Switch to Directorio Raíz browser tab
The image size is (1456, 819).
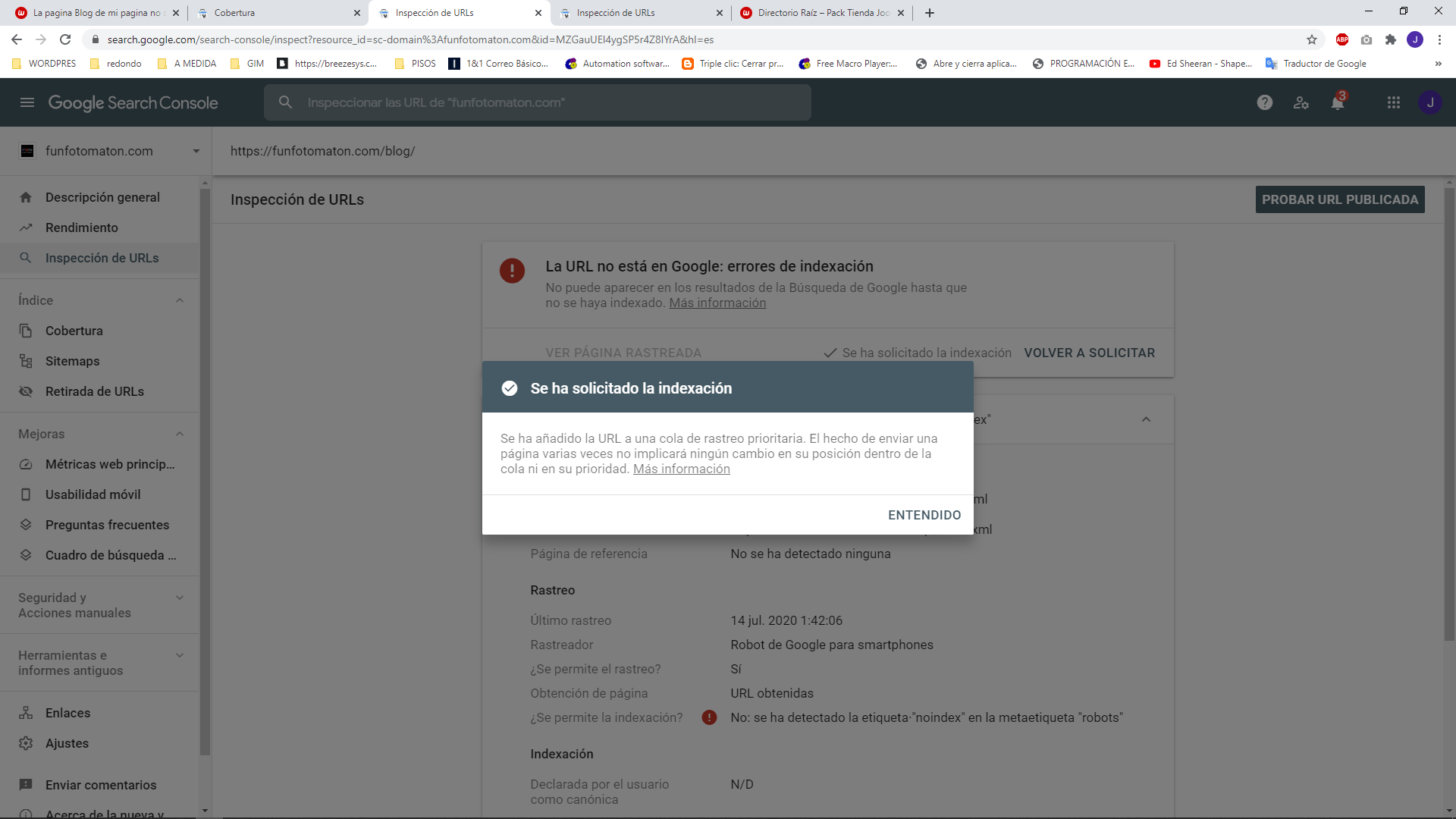[x=822, y=13]
